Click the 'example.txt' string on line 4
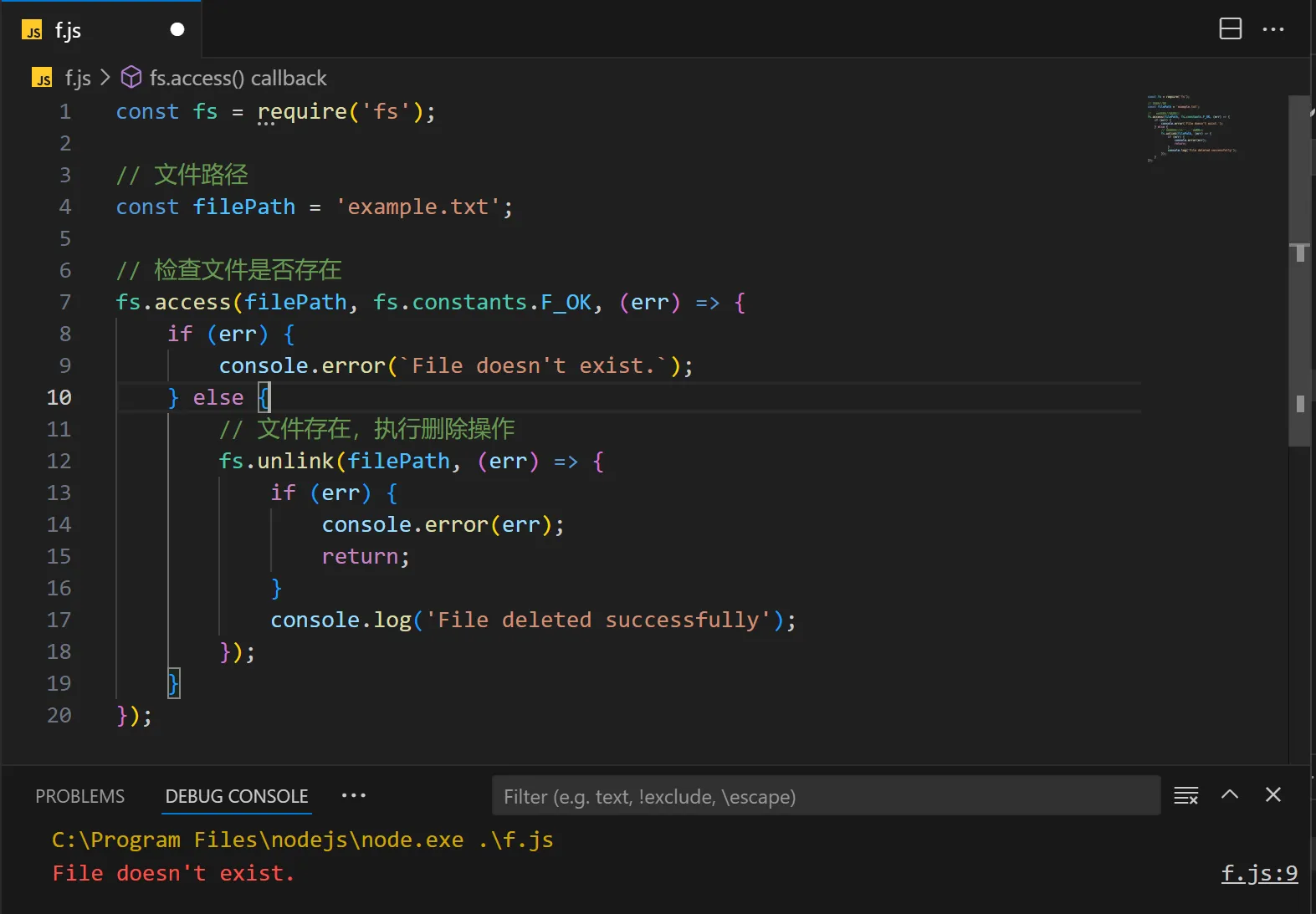This screenshot has height=914, width=1316. tap(418, 207)
